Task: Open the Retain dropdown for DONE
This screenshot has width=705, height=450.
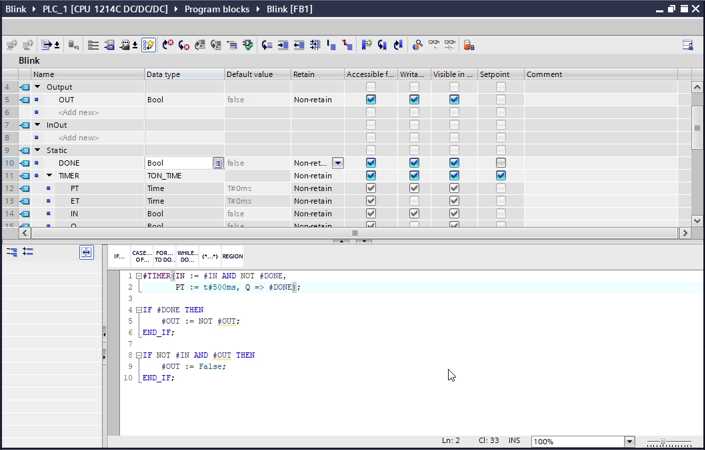Action: [x=338, y=163]
